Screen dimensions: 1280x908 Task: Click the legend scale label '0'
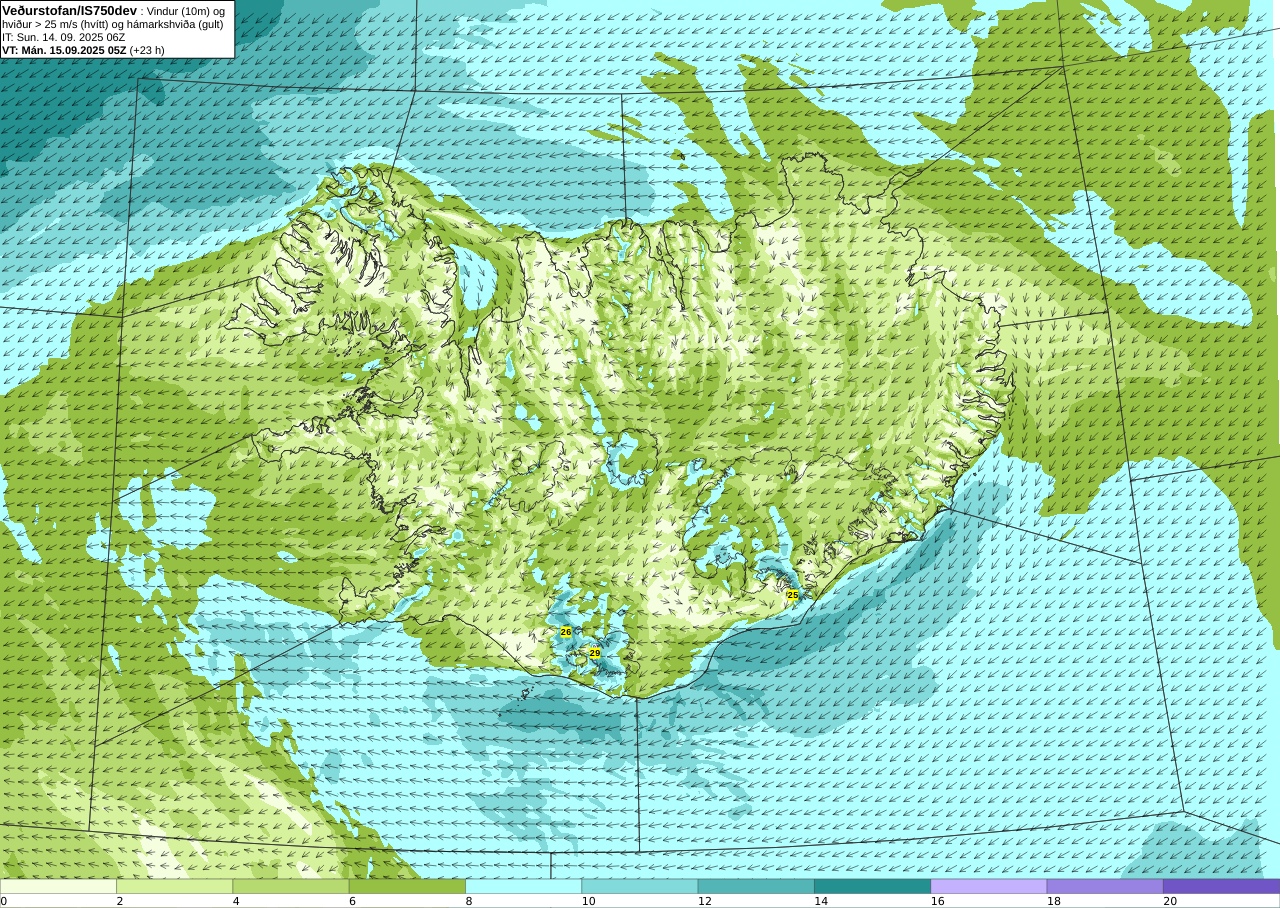click(3, 901)
